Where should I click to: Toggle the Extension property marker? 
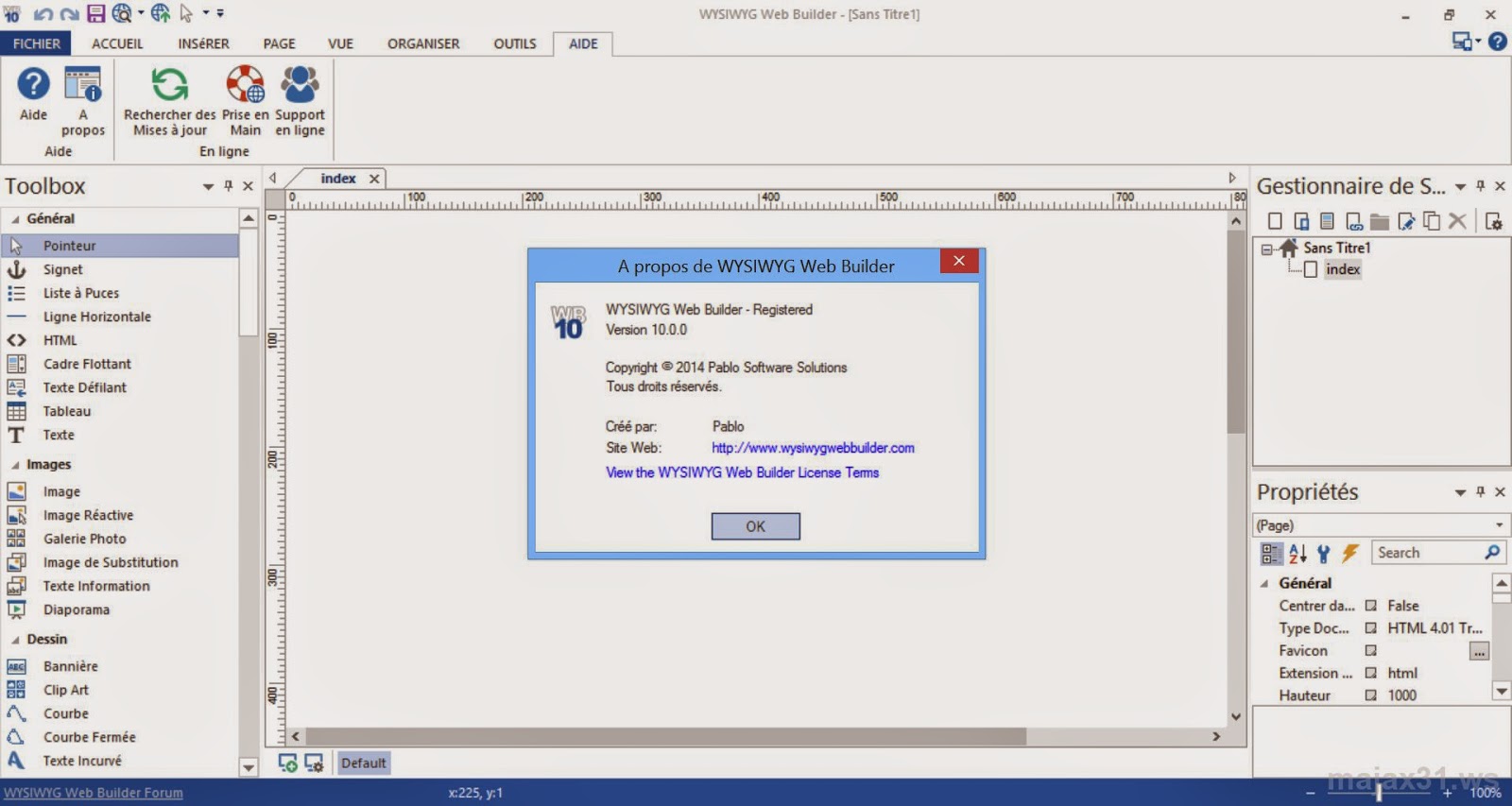(1370, 673)
